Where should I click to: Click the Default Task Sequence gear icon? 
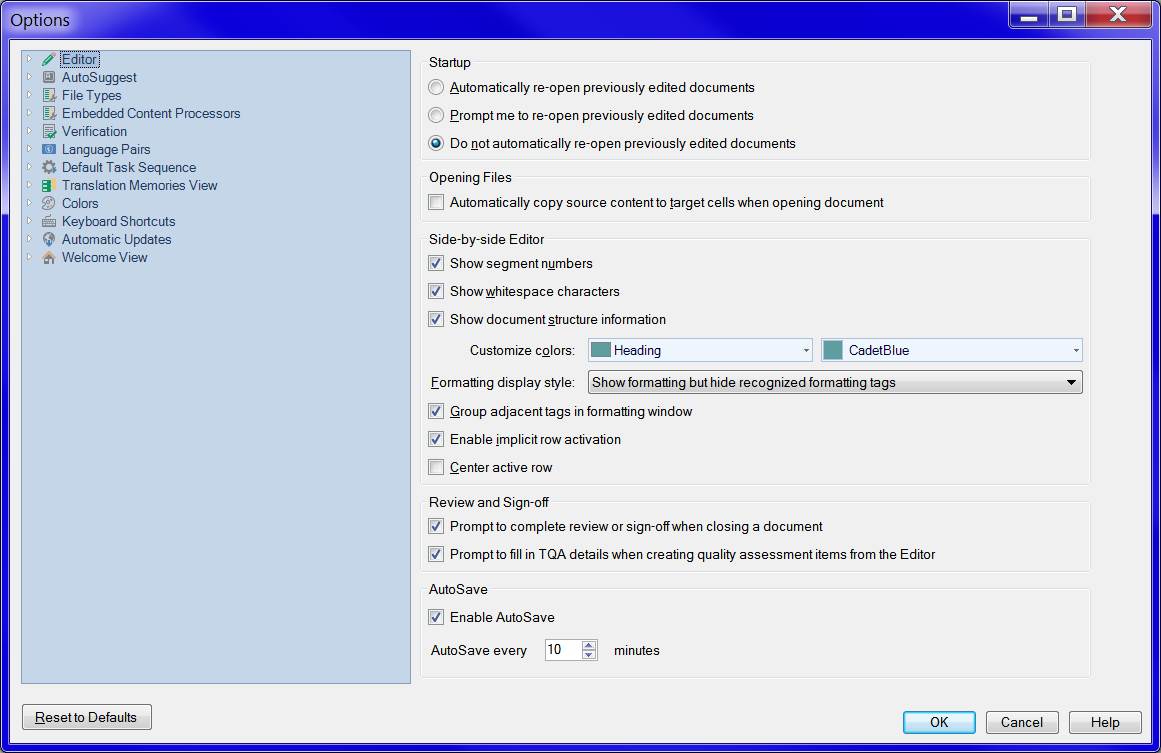click(49, 167)
